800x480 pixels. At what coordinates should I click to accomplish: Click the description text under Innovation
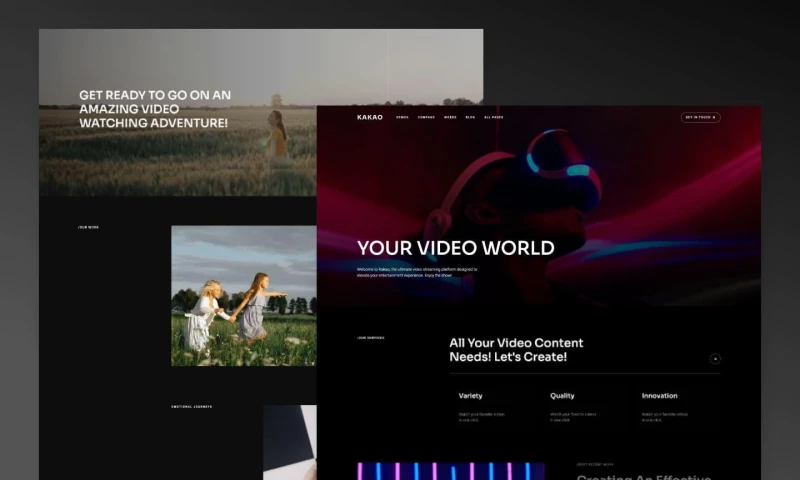(664, 417)
